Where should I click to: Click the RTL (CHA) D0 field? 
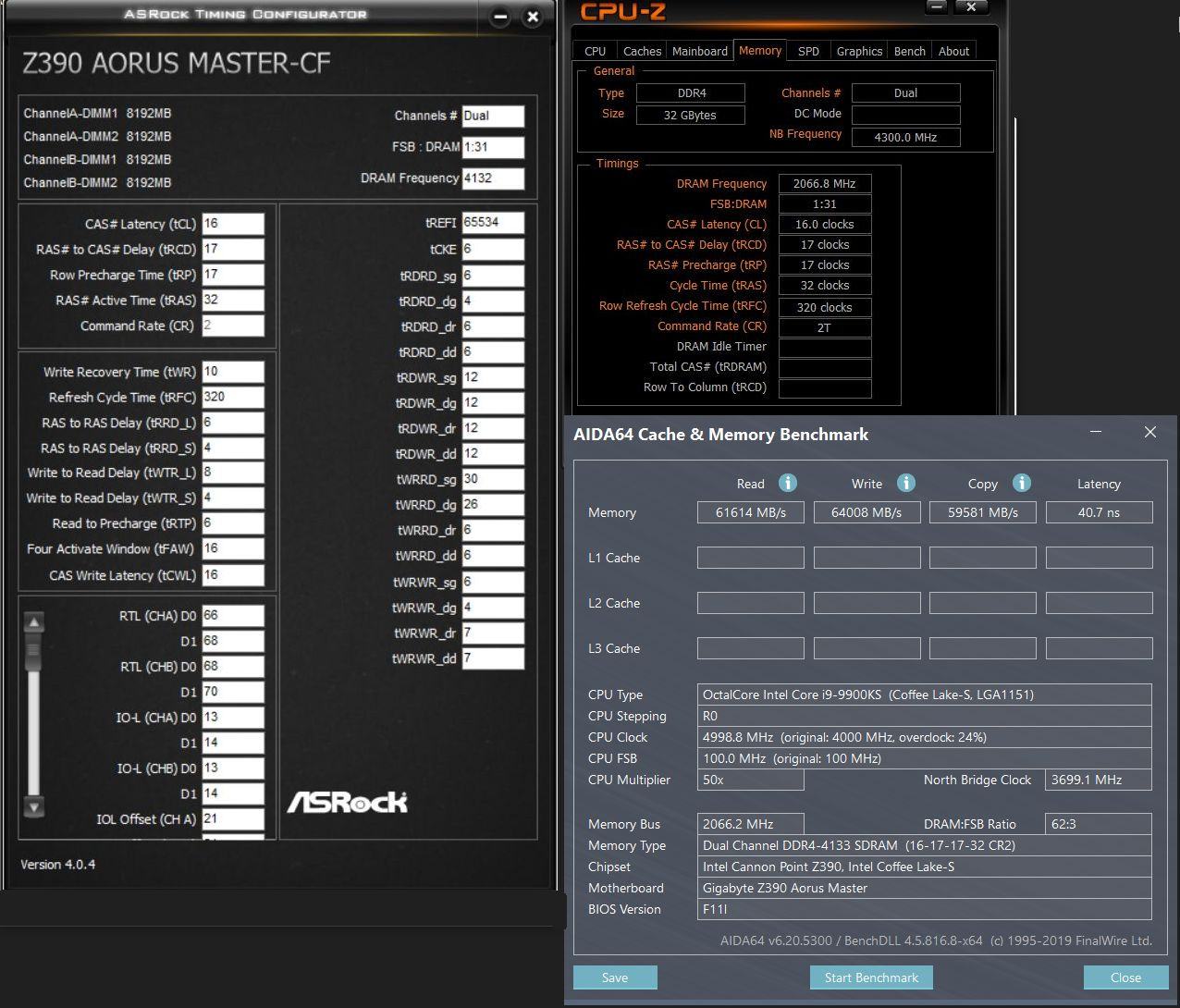coord(233,616)
